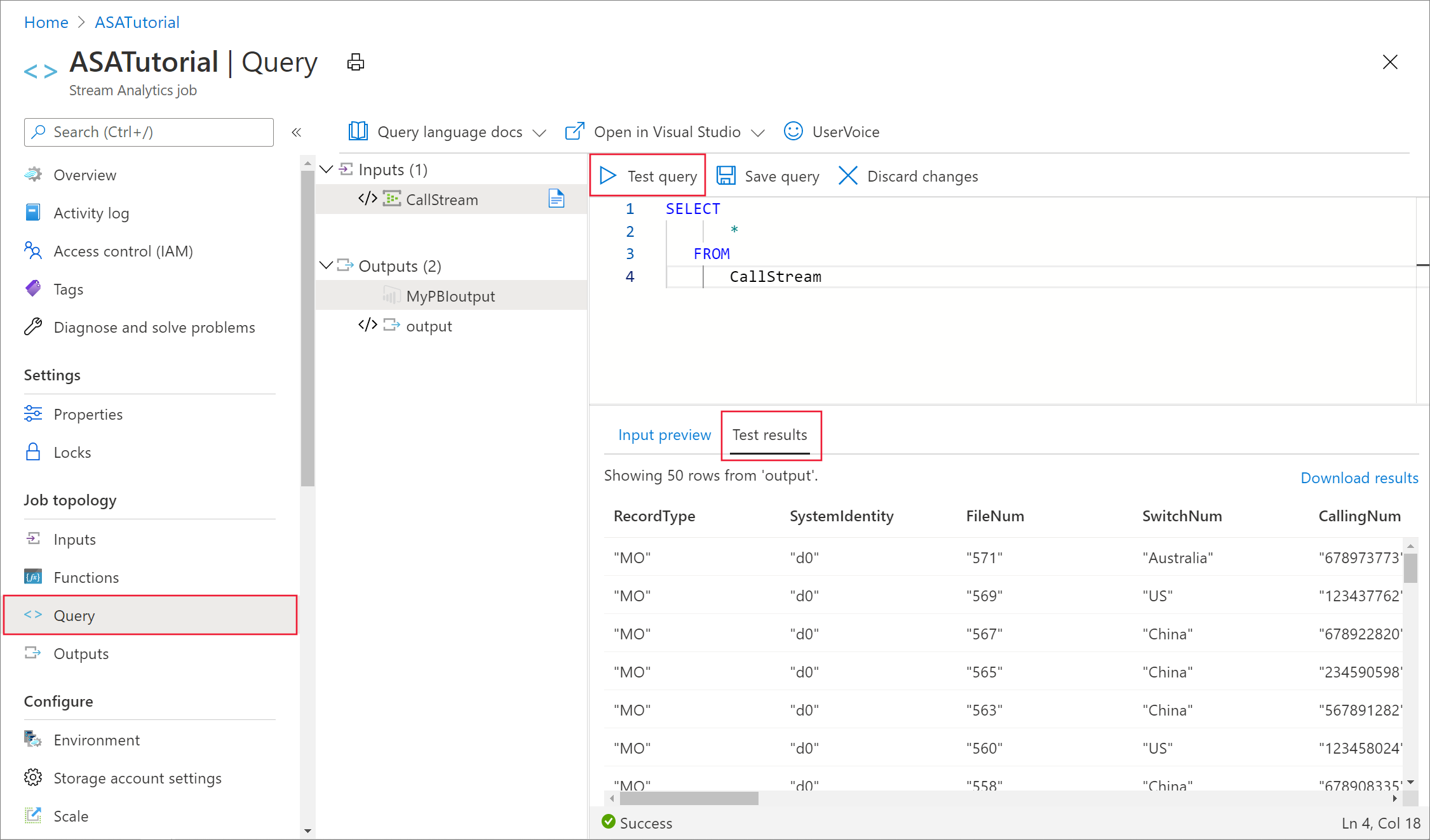The width and height of the screenshot is (1430, 840).
Task: Click the MyPBIoutput output item
Action: (450, 296)
